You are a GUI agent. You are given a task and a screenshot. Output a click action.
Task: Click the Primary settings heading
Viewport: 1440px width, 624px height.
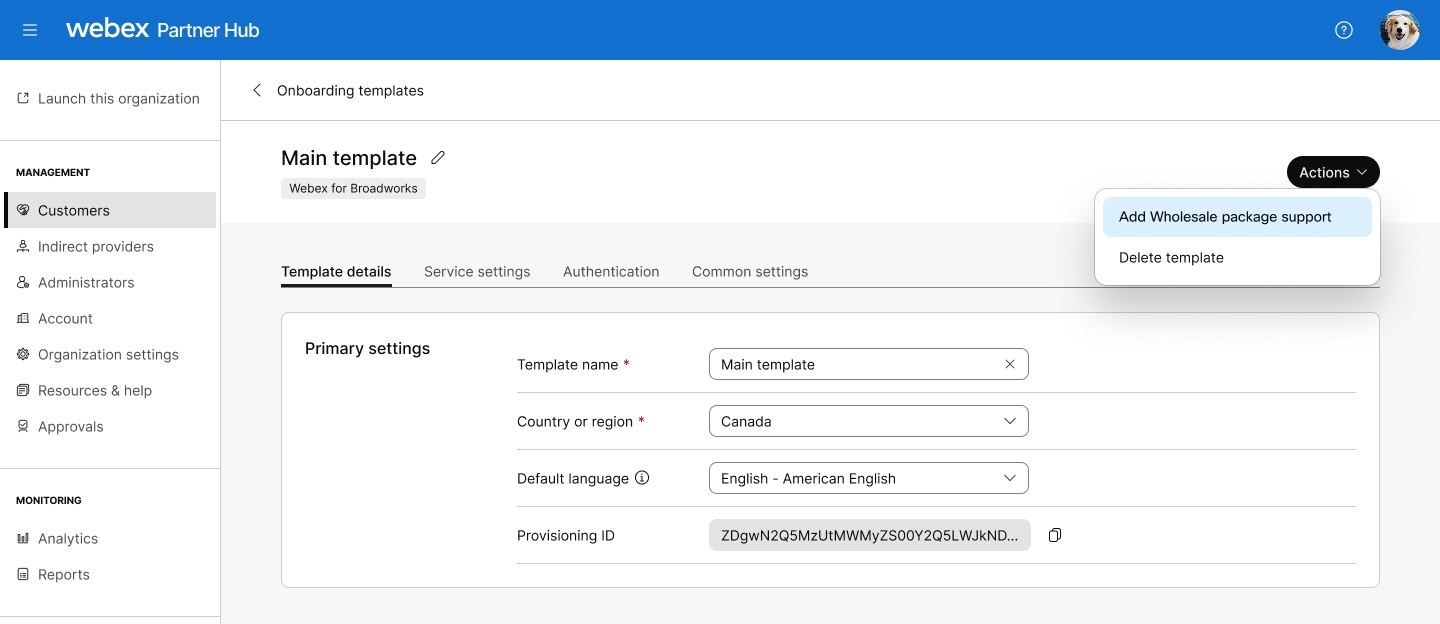click(367, 348)
